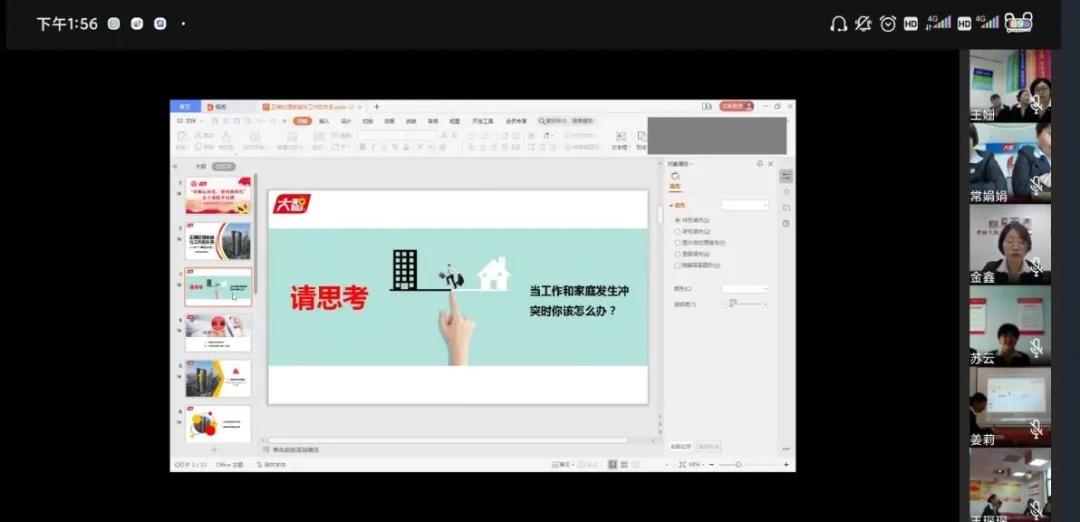Screen dimensions: 1080x522
Task: Click the pin icon on properties panel
Action: click(759, 164)
